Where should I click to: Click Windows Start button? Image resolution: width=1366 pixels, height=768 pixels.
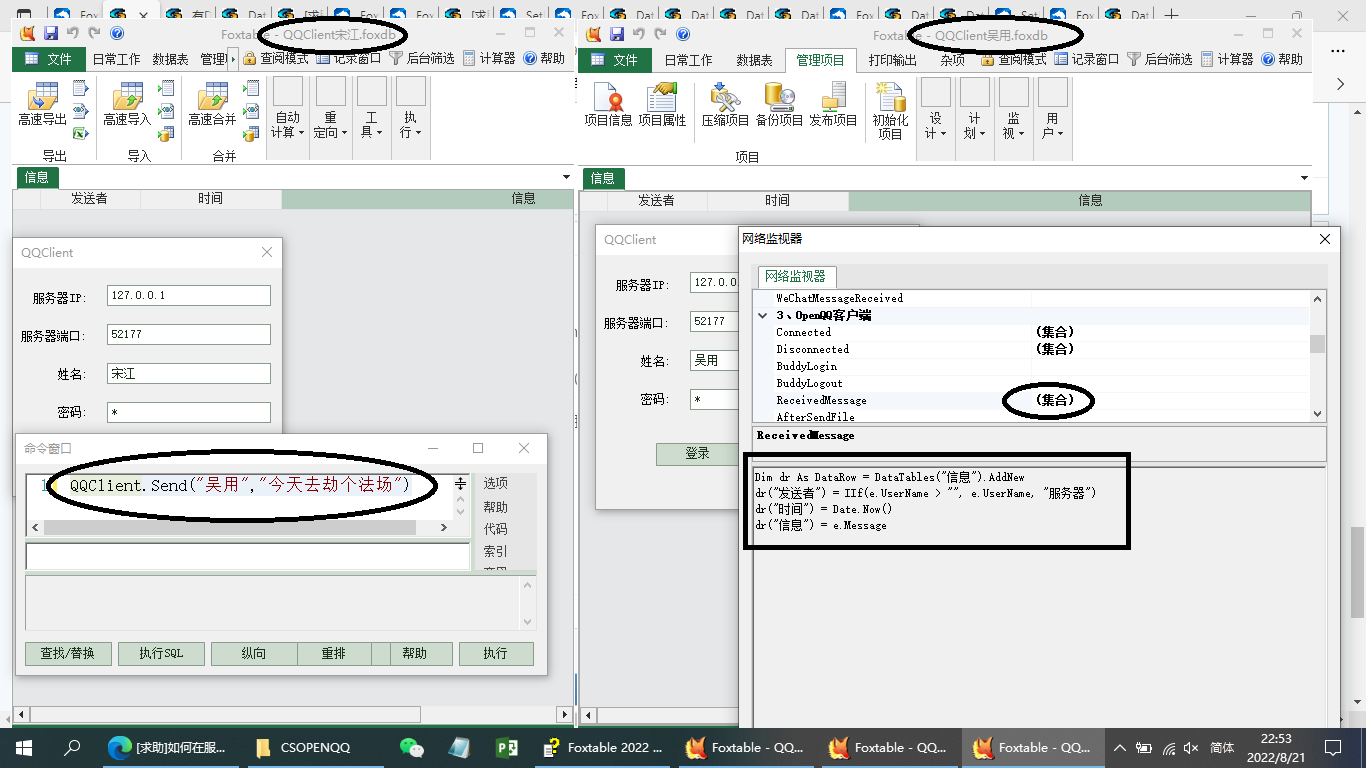coord(24,747)
